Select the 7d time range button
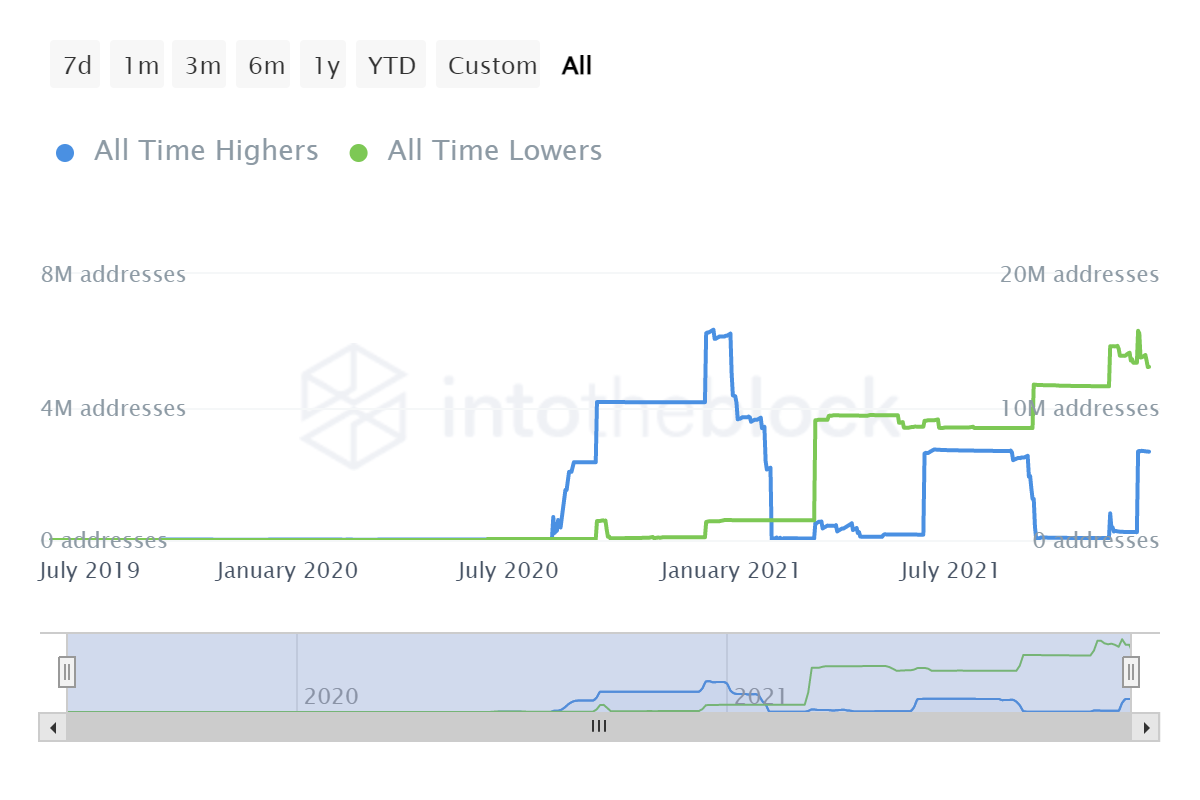The width and height of the screenshot is (1200, 800). point(76,66)
